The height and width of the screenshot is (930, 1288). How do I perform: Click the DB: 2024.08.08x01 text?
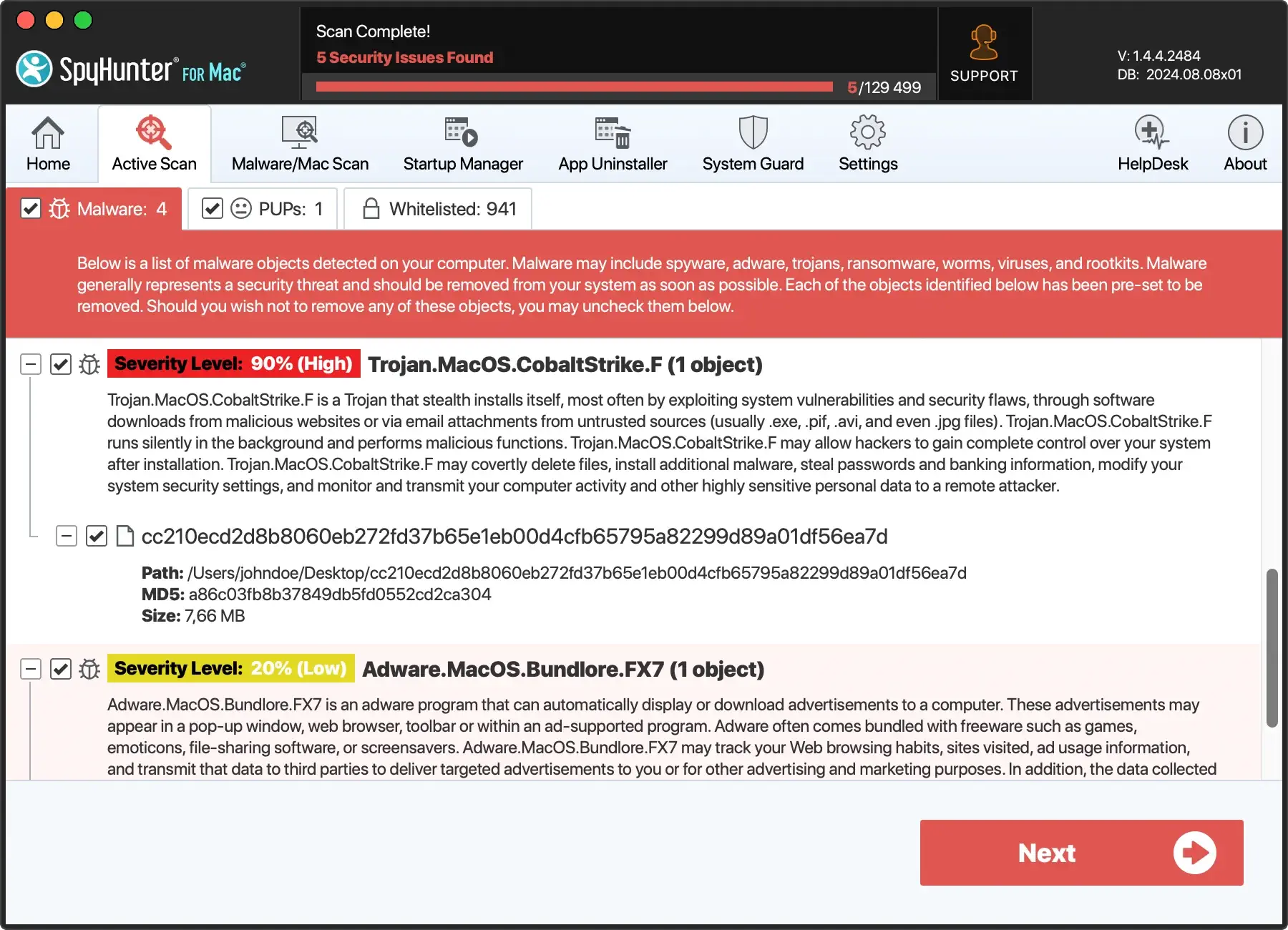pos(1179,74)
